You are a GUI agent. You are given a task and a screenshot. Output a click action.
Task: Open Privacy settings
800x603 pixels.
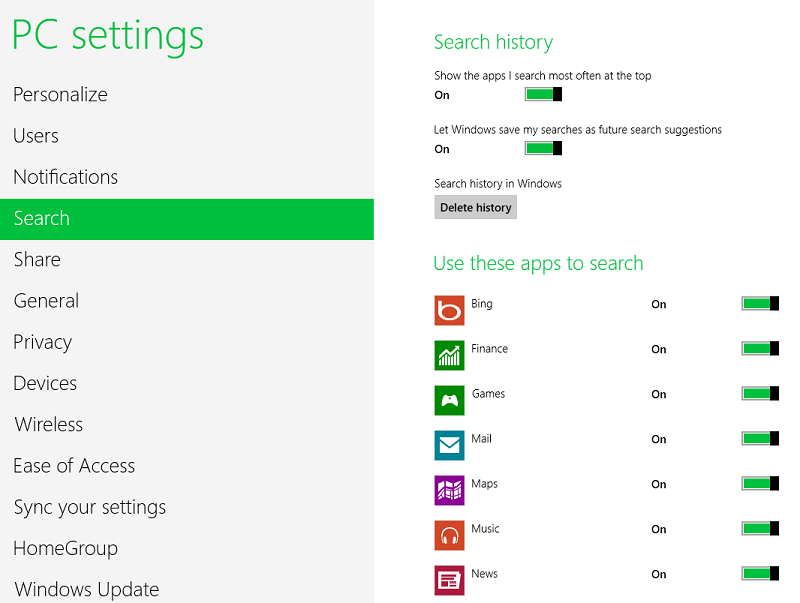[x=187, y=342]
